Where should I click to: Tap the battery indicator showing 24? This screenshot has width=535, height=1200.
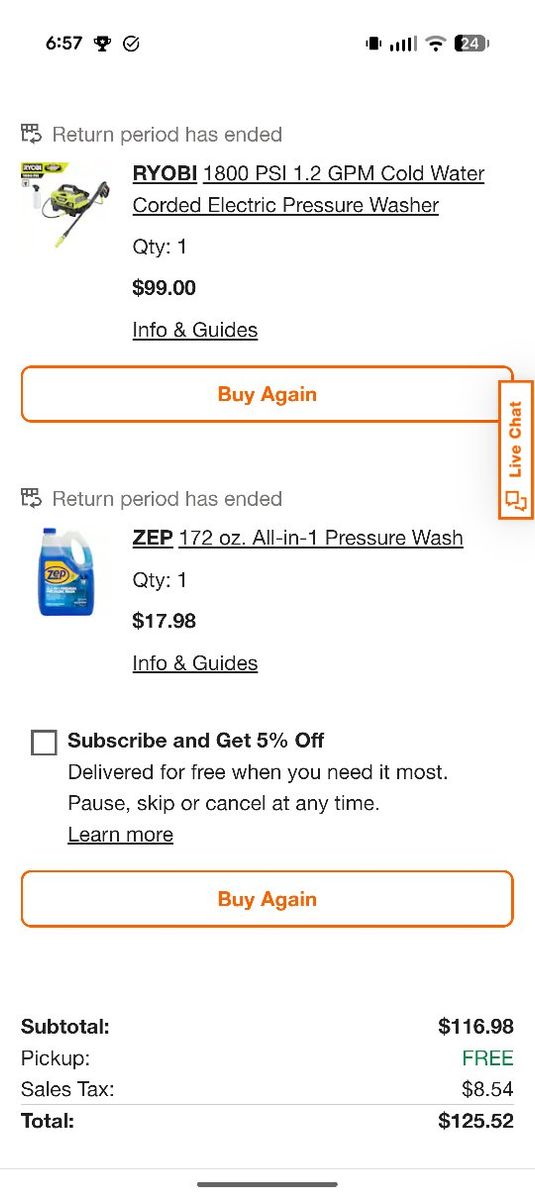click(471, 43)
